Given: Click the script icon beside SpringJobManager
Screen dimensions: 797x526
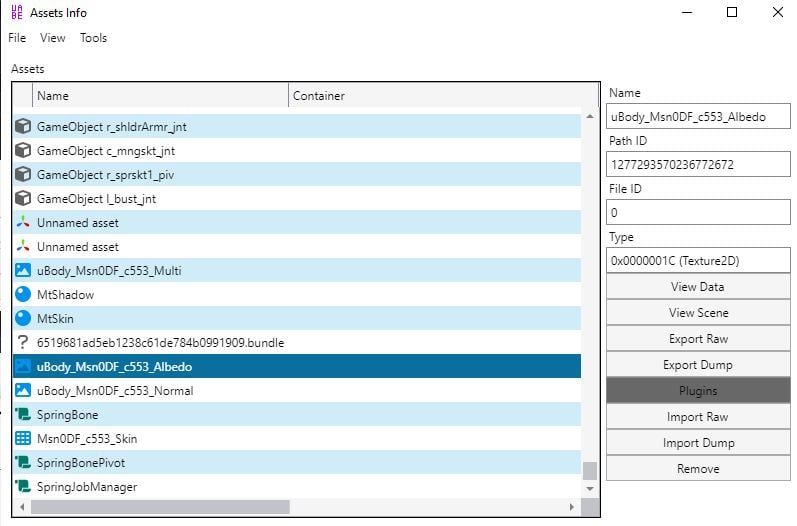Looking at the screenshot, I should pos(23,486).
